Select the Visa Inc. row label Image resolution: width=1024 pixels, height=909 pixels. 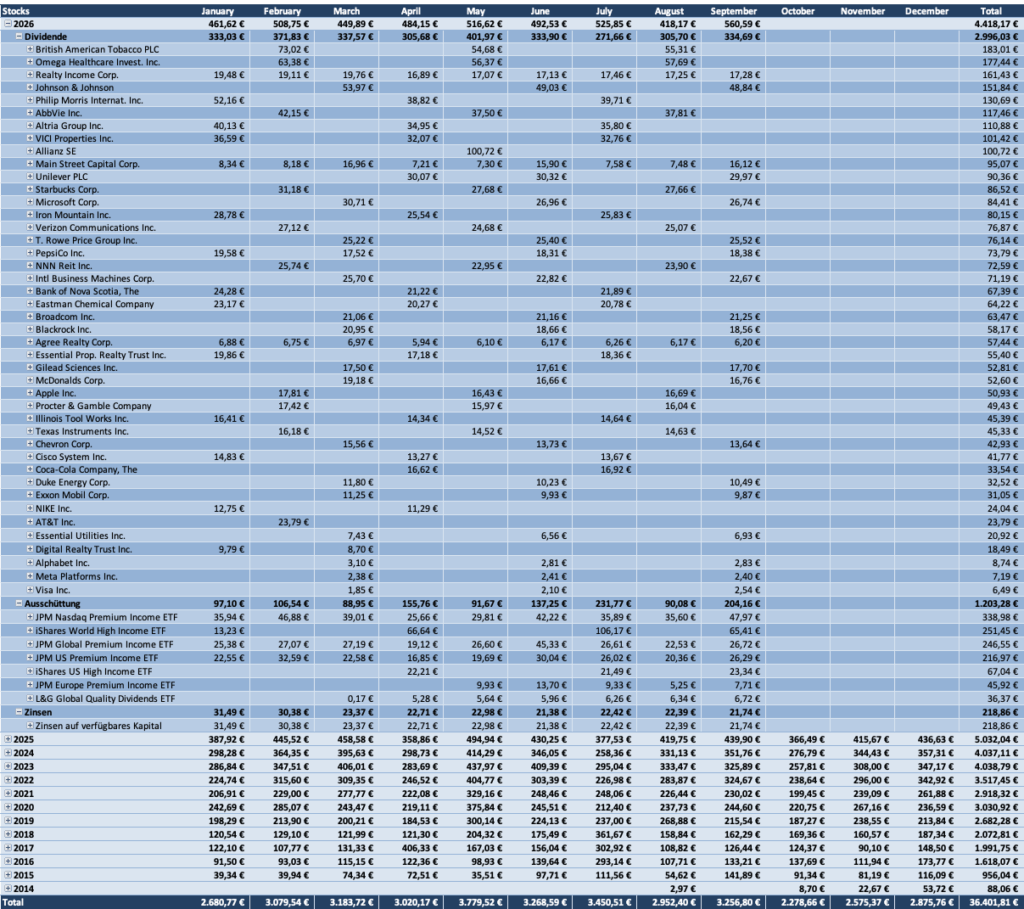53,590
